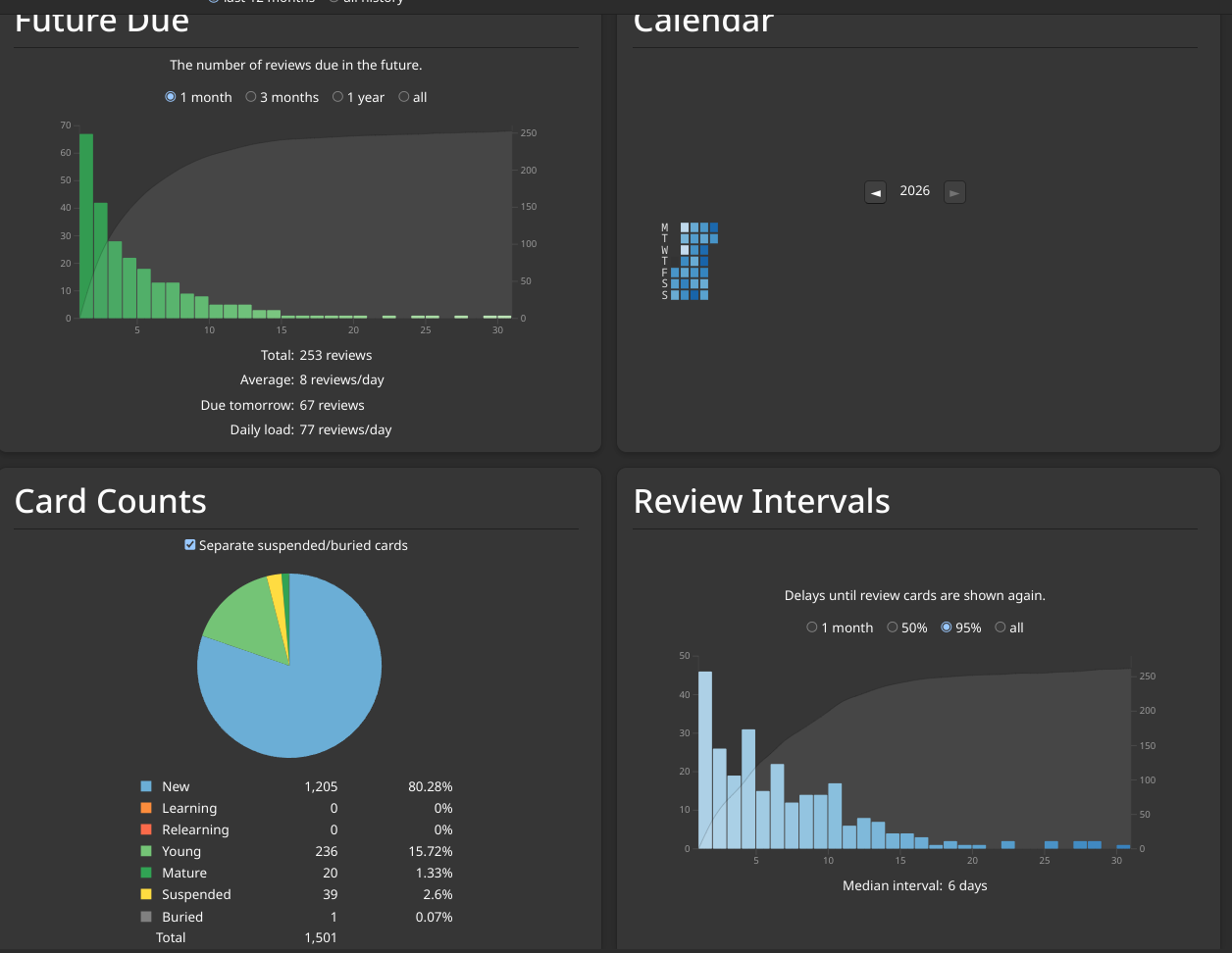Screen dimensions: 1232x953
Task: Click the Suspended percentage 2.6%
Action: coord(437,894)
